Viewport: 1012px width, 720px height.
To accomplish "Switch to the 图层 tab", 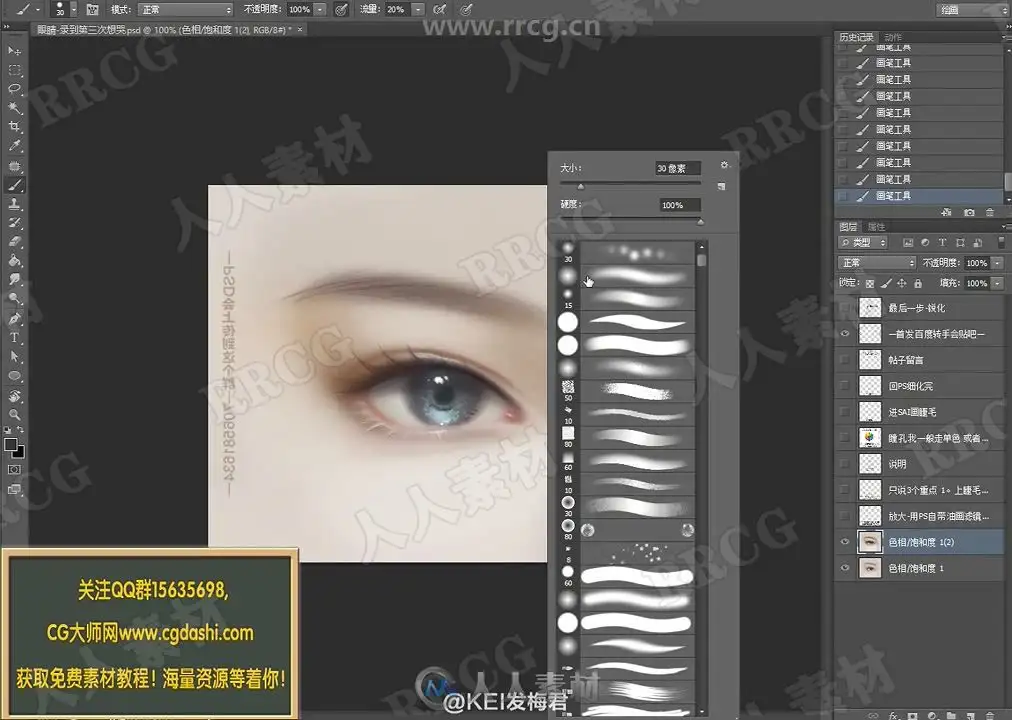I will pyautogui.click(x=848, y=226).
